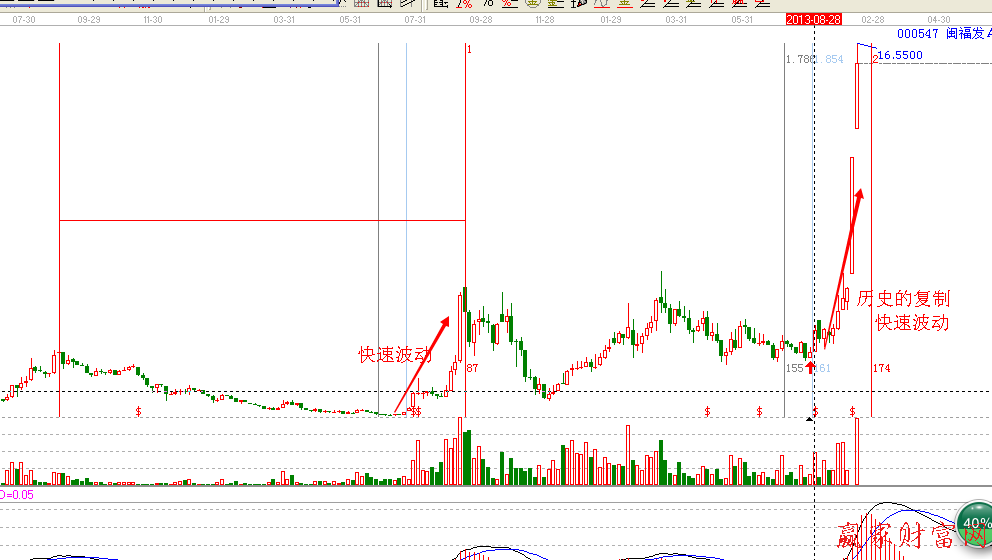Click the number 174 label on the chart
The height and width of the screenshot is (560, 992).
pyautogui.click(x=881, y=369)
